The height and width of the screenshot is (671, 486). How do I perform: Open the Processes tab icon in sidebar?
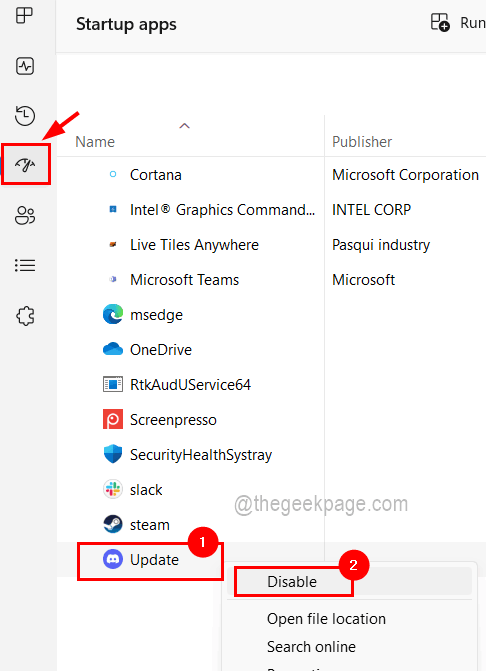click(x=24, y=15)
